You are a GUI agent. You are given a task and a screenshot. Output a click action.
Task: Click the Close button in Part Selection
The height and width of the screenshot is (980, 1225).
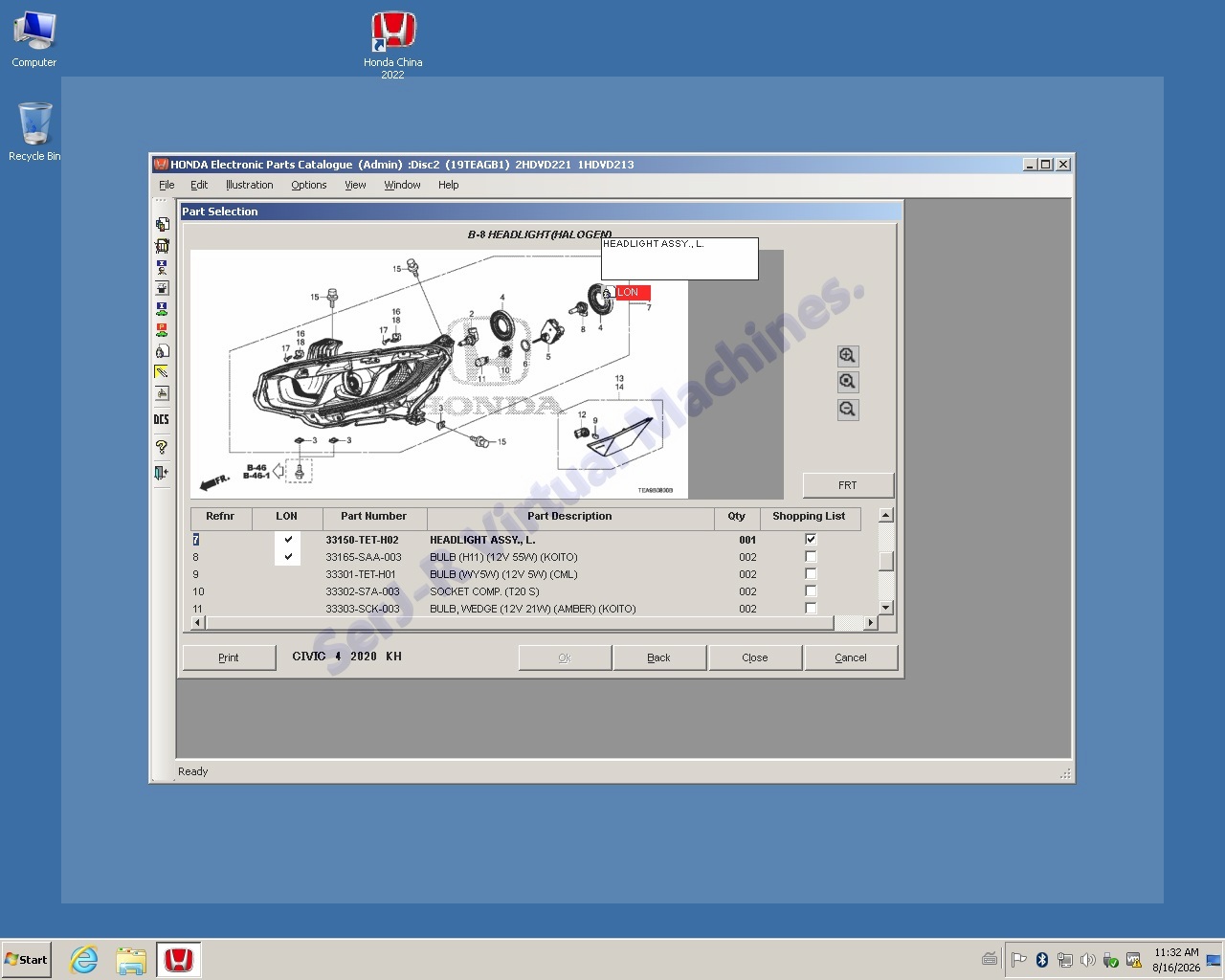(x=755, y=657)
